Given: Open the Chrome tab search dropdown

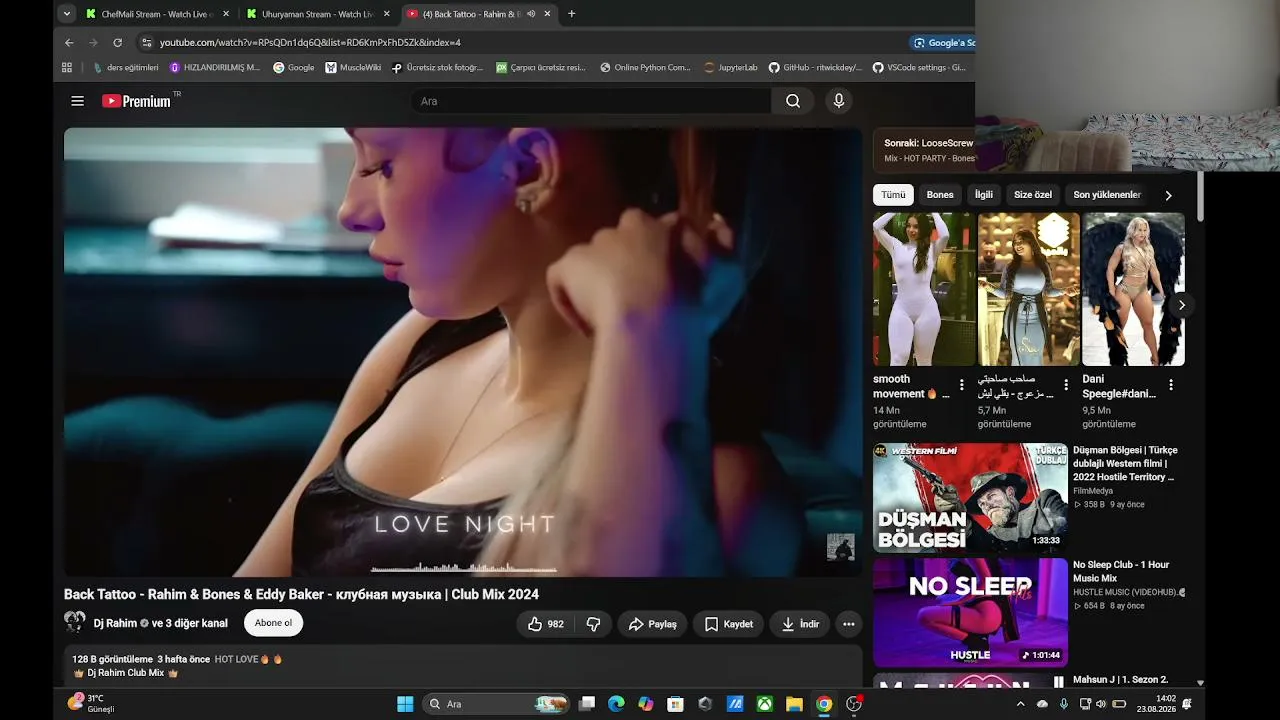Looking at the screenshot, I should pos(66,14).
